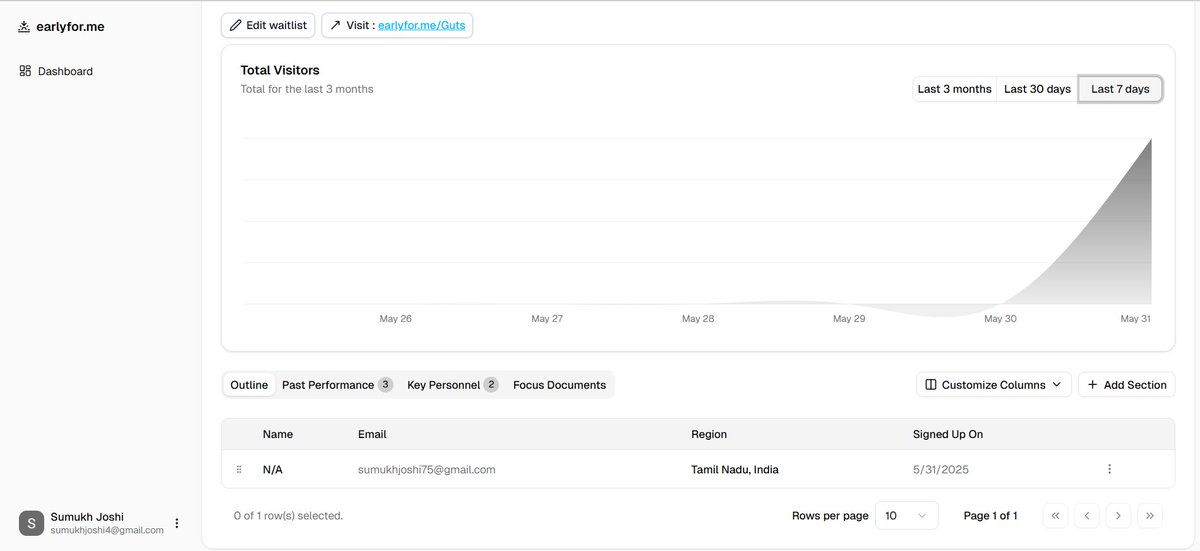
Task: Click the Tamil Nadu, India region cell
Action: tap(735, 469)
